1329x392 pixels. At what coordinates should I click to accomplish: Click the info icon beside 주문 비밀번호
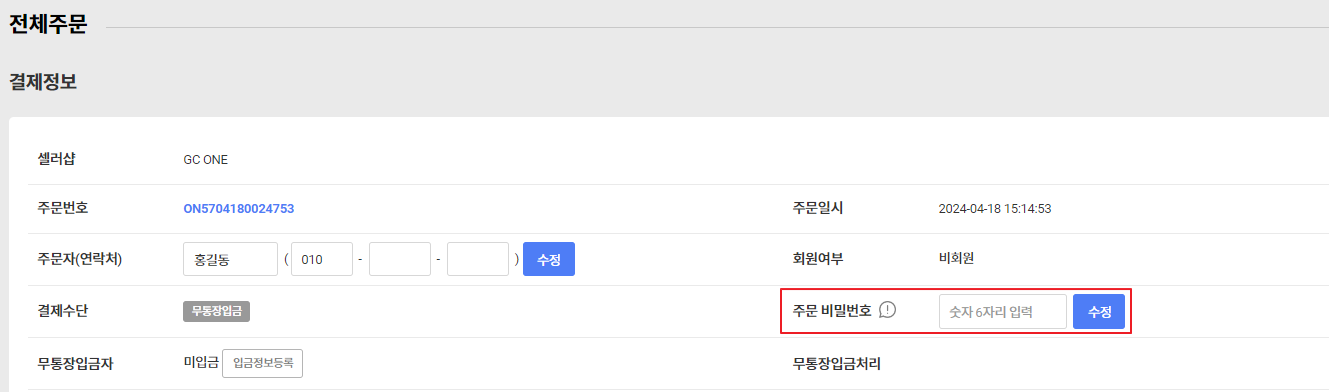pyautogui.click(x=887, y=311)
